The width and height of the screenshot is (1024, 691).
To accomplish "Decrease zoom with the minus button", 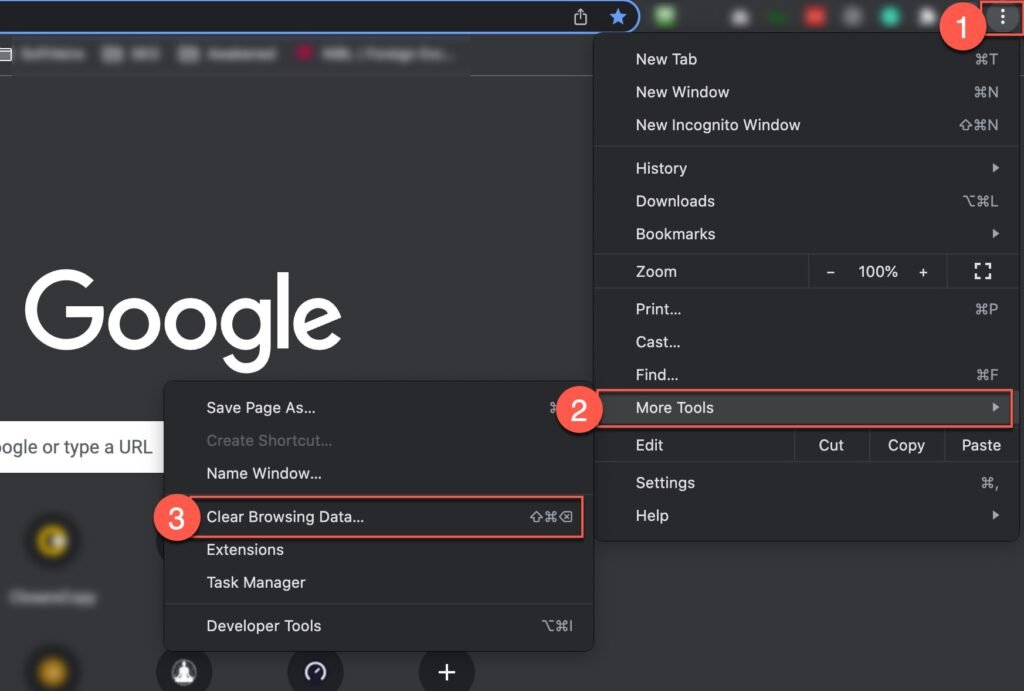I will click(830, 272).
